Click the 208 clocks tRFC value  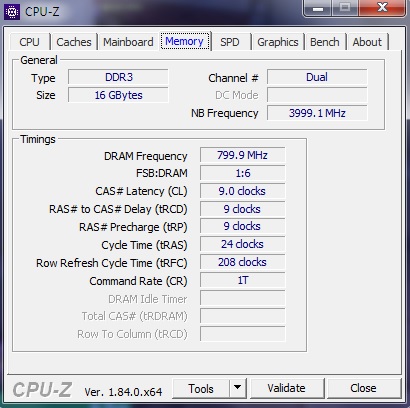(x=242, y=262)
